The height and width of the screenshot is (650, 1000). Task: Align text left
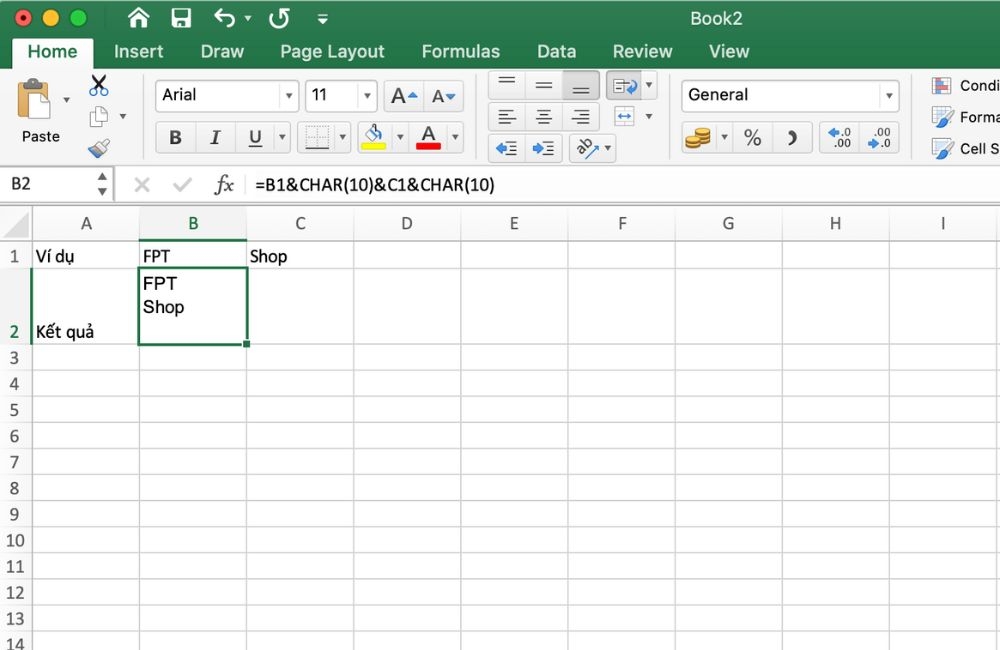tap(507, 117)
